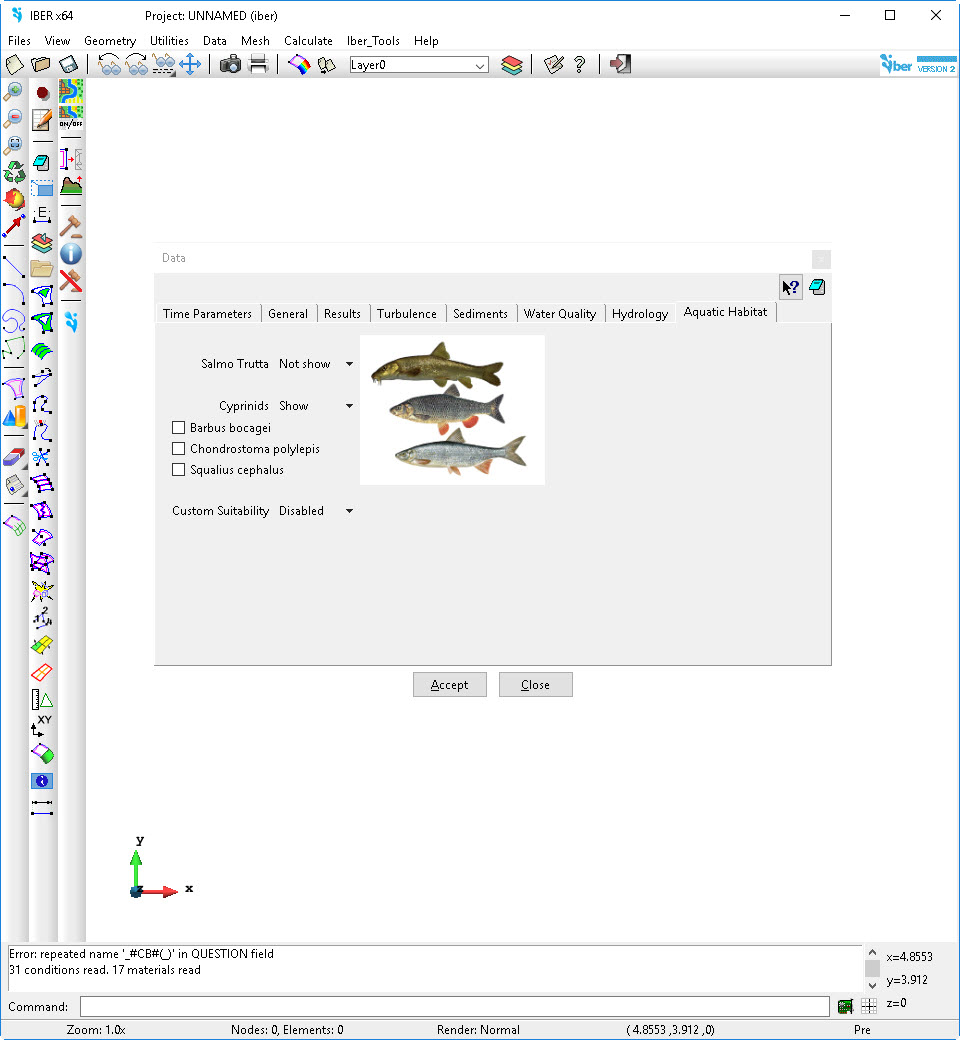Click the zoom in magnifier icon
The width and height of the screenshot is (960, 1040).
click(14, 92)
